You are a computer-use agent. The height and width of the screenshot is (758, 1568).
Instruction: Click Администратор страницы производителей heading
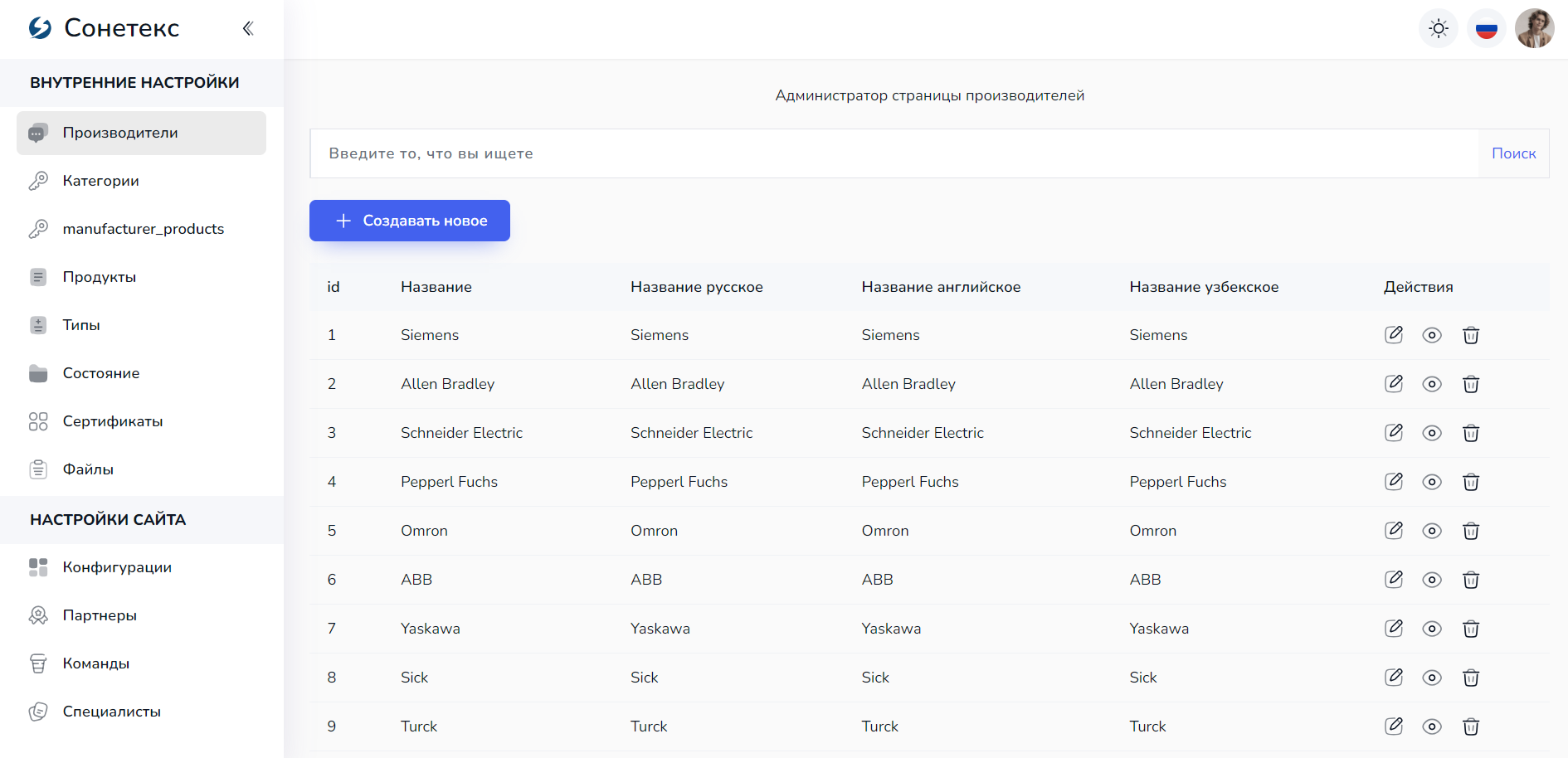pyautogui.click(x=929, y=95)
